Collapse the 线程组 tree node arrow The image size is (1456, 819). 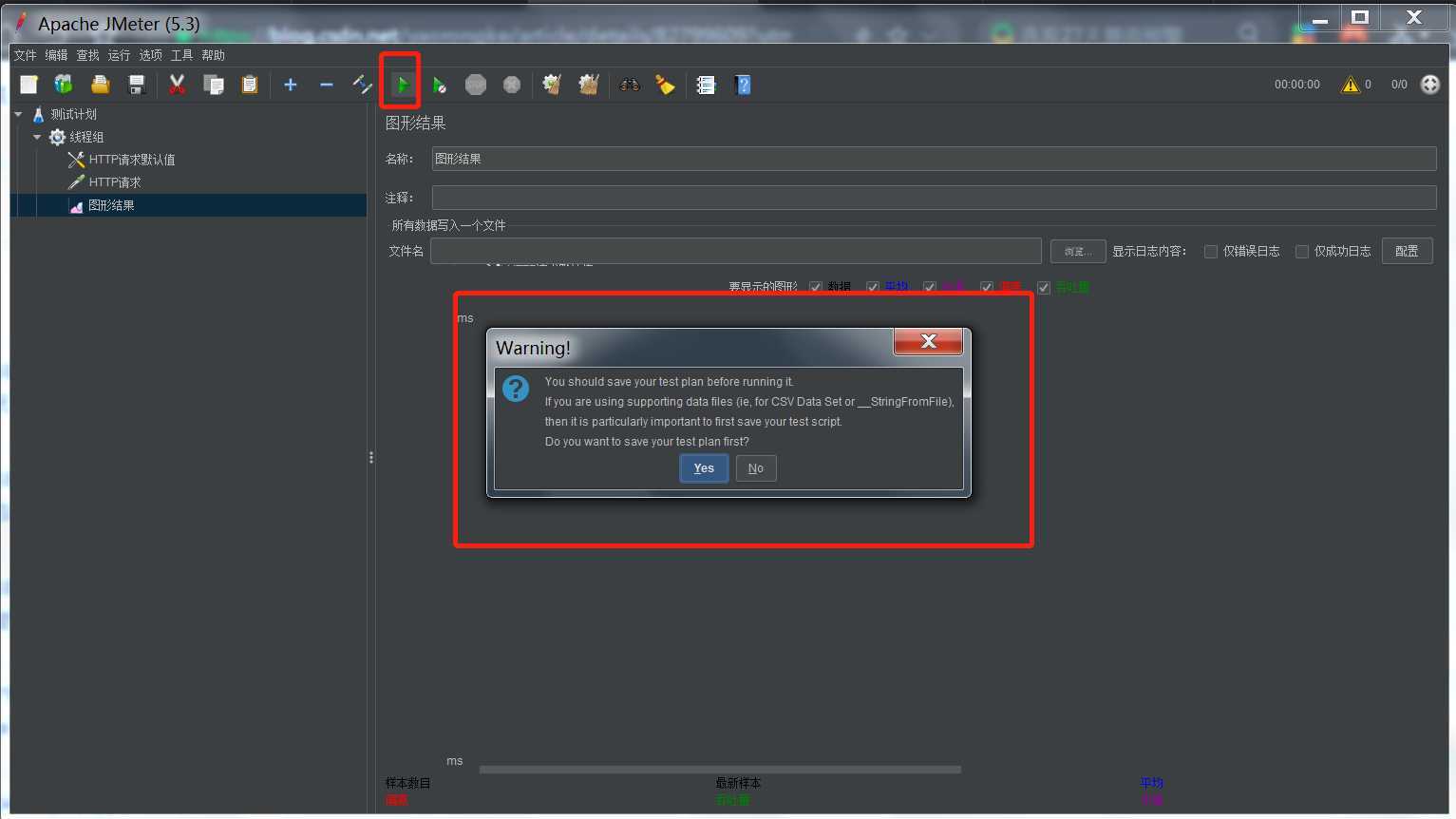click(x=37, y=137)
